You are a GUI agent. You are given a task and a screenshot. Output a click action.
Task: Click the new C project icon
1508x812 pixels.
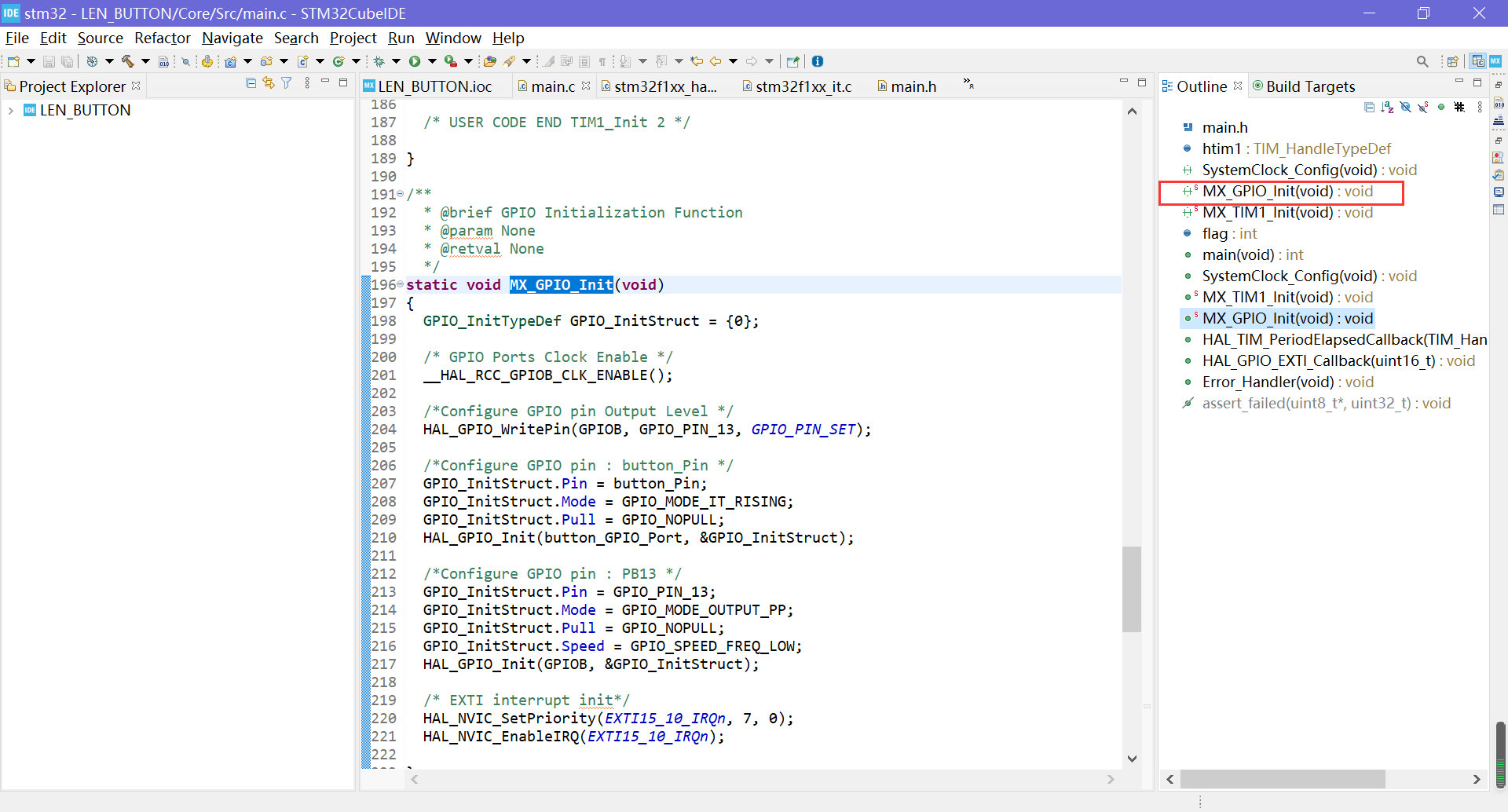coord(230,61)
